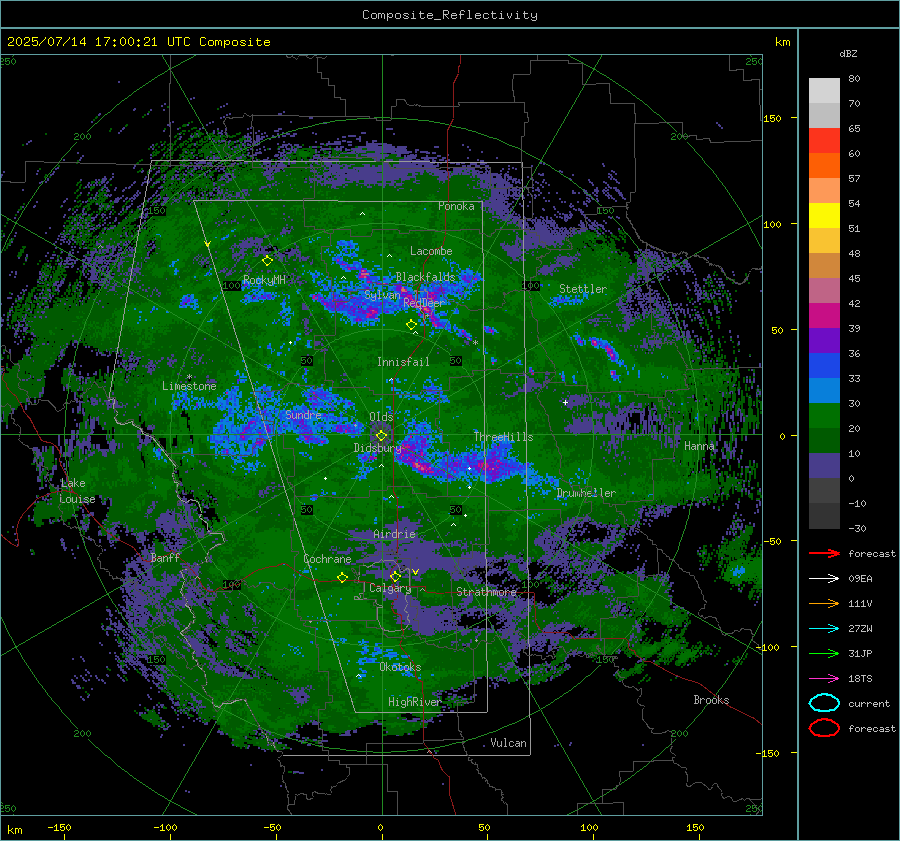Image resolution: width=900 pixels, height=841 pixels.
Task: Click the Banff city label
Action: [x=165, y=557]
